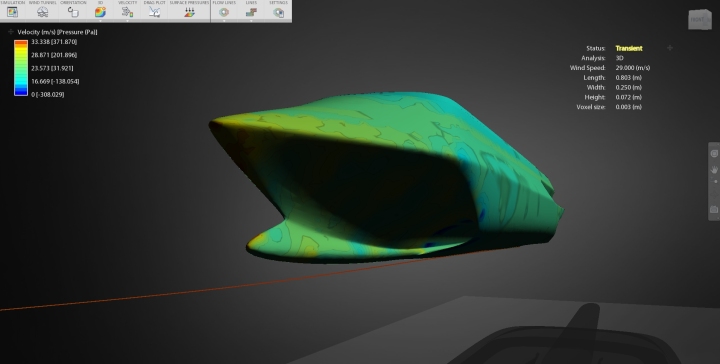Open the Settings tool
The width and height of the screenshot is (720, 364).
click(278, 12)
